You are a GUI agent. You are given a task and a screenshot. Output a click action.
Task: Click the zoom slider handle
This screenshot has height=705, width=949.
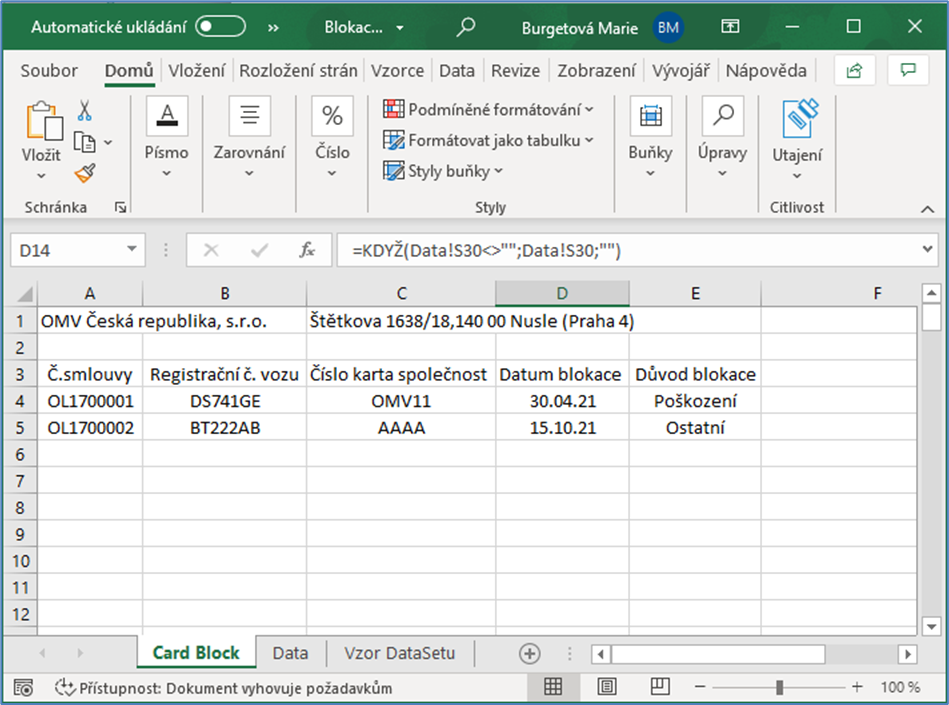pyautogui.click(x=779, y=687)
